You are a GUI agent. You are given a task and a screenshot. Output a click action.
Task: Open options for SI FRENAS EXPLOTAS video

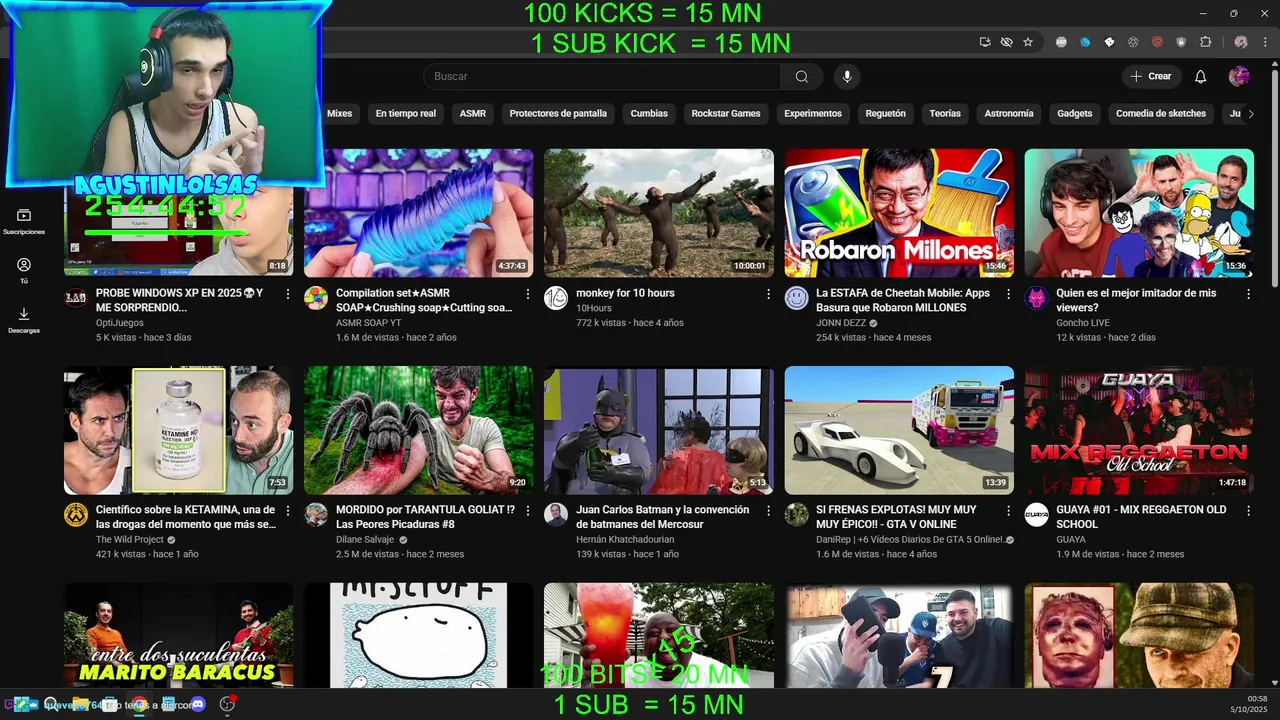coord(1008,511)
